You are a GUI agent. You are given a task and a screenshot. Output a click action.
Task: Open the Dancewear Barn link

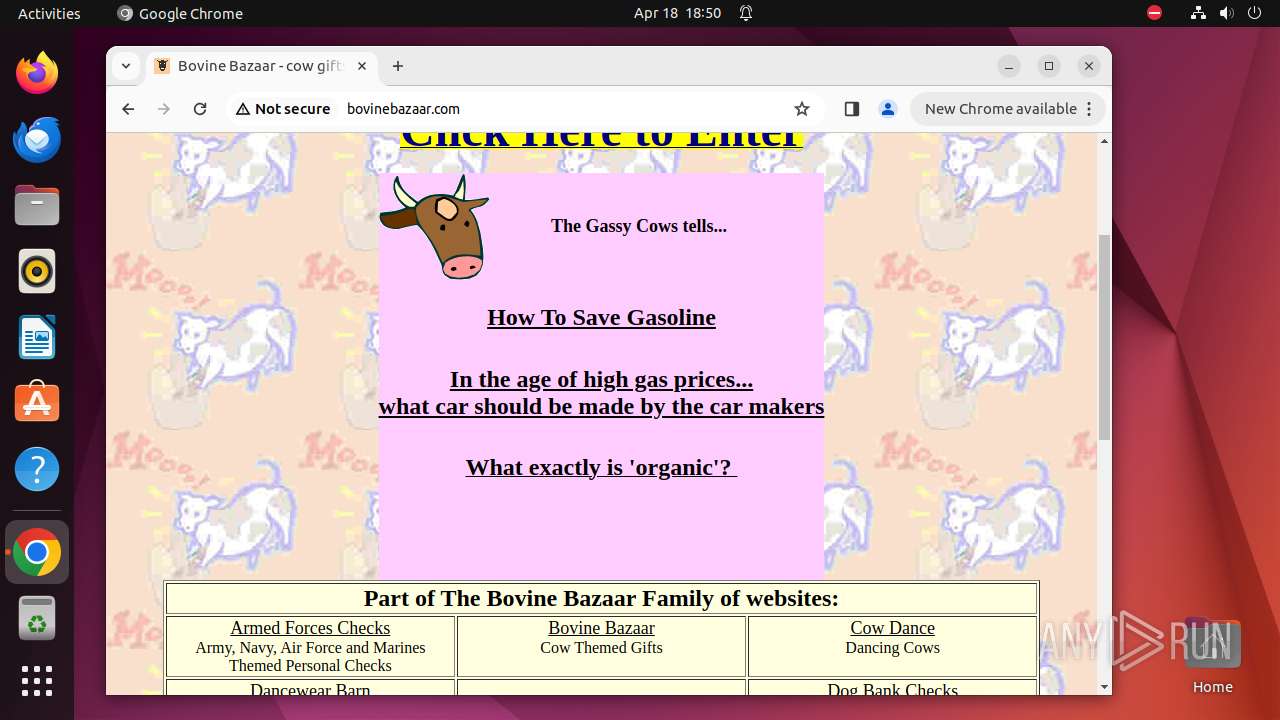310,689
